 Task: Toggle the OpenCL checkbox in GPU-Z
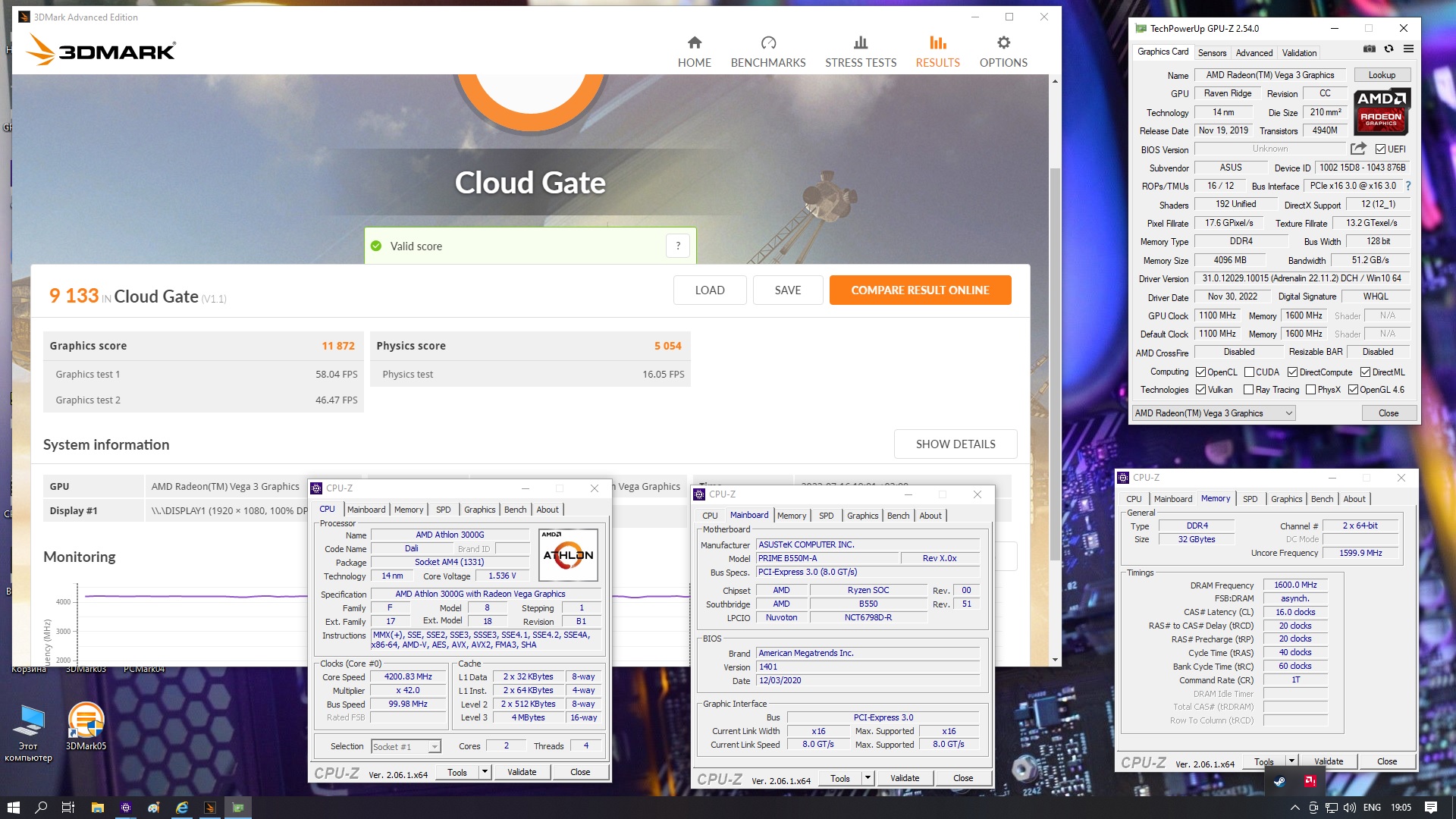tap(1200, 372)
